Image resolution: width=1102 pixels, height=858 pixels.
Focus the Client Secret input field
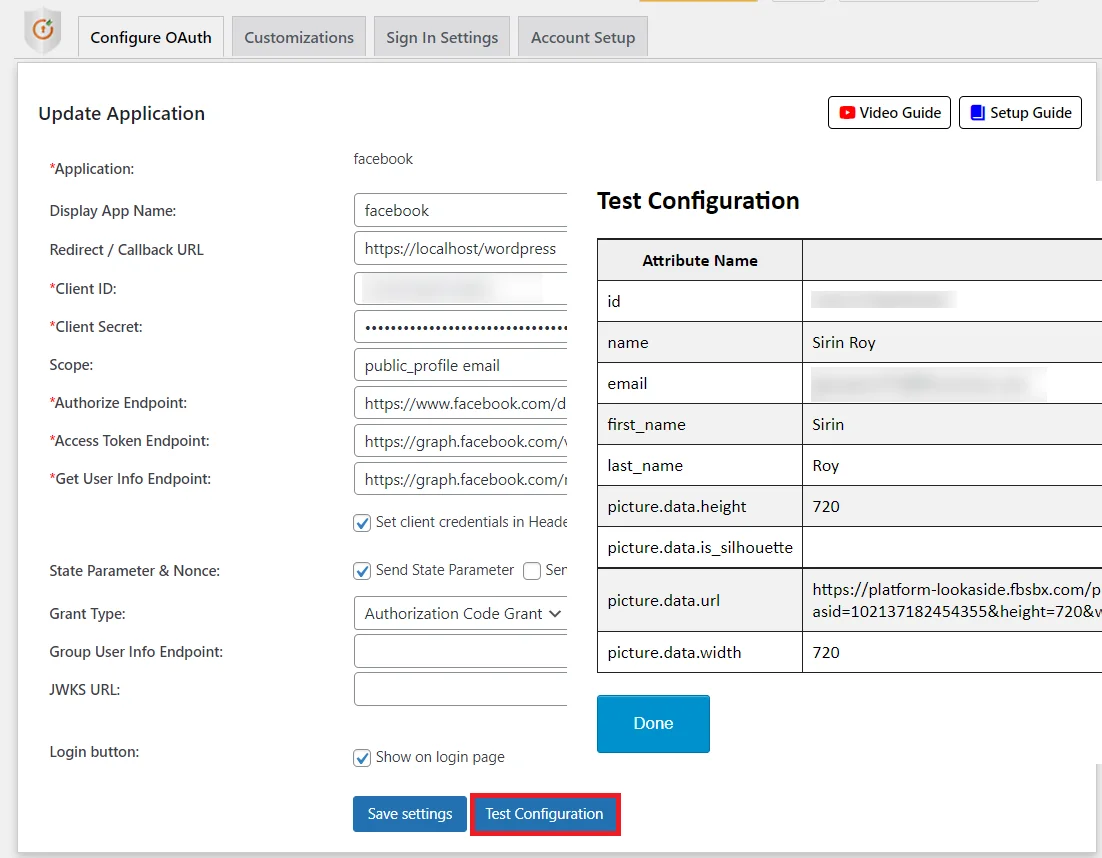pos(461,327)
